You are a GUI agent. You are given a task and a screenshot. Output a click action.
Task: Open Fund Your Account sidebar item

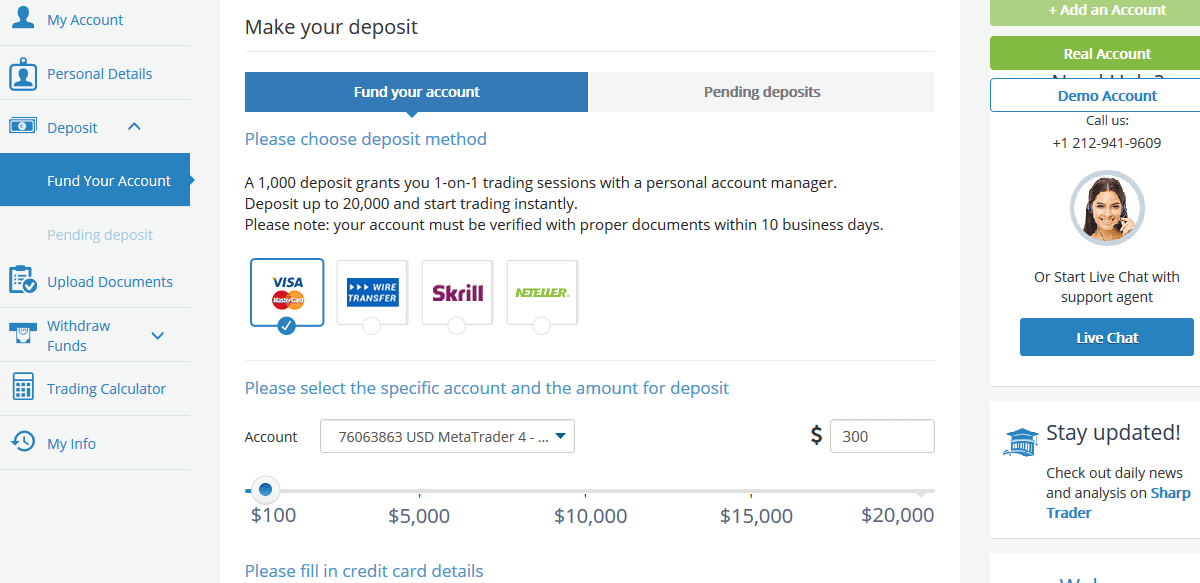pyautogui.click(x=109, y=181)
